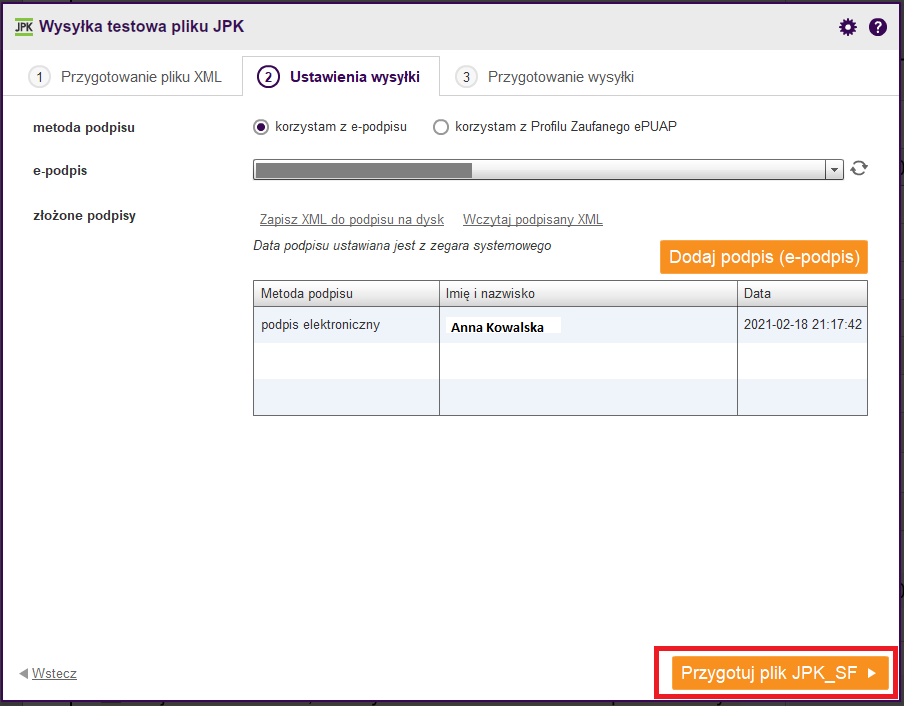Select 'korzystam z e-podpisu' radio button
The width and height of the screenshot is (904, 706).
[x=261, y=127]
